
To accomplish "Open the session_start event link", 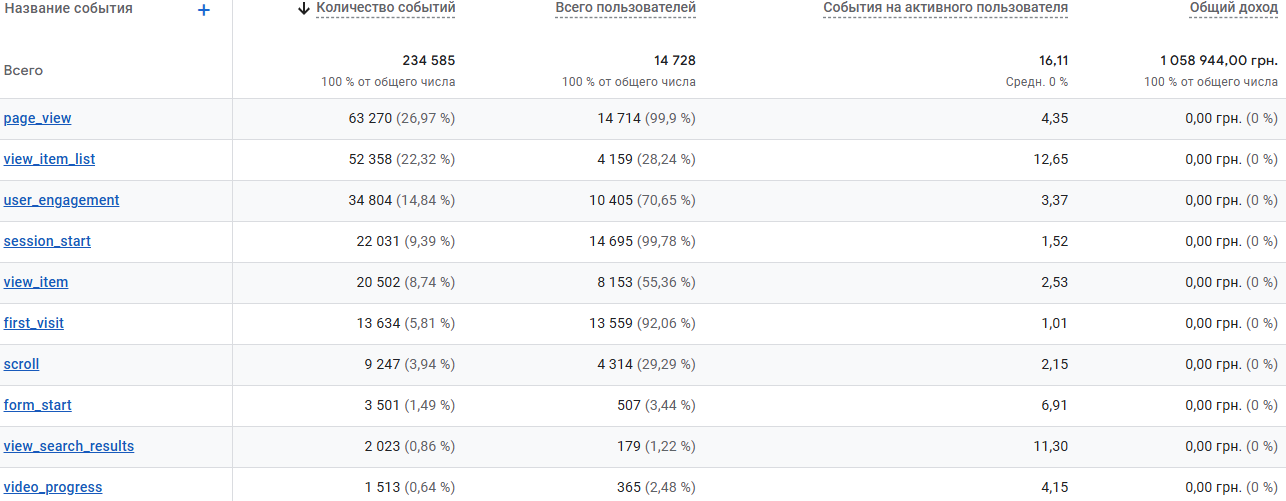I will pos(48,241).
